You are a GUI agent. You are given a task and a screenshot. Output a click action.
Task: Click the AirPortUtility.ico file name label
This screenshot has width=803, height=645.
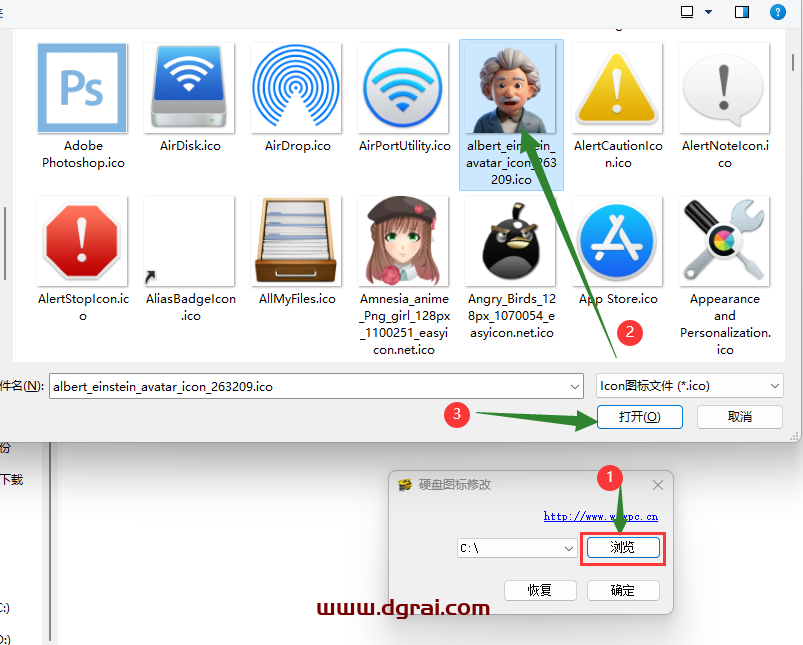pos(405,146)
